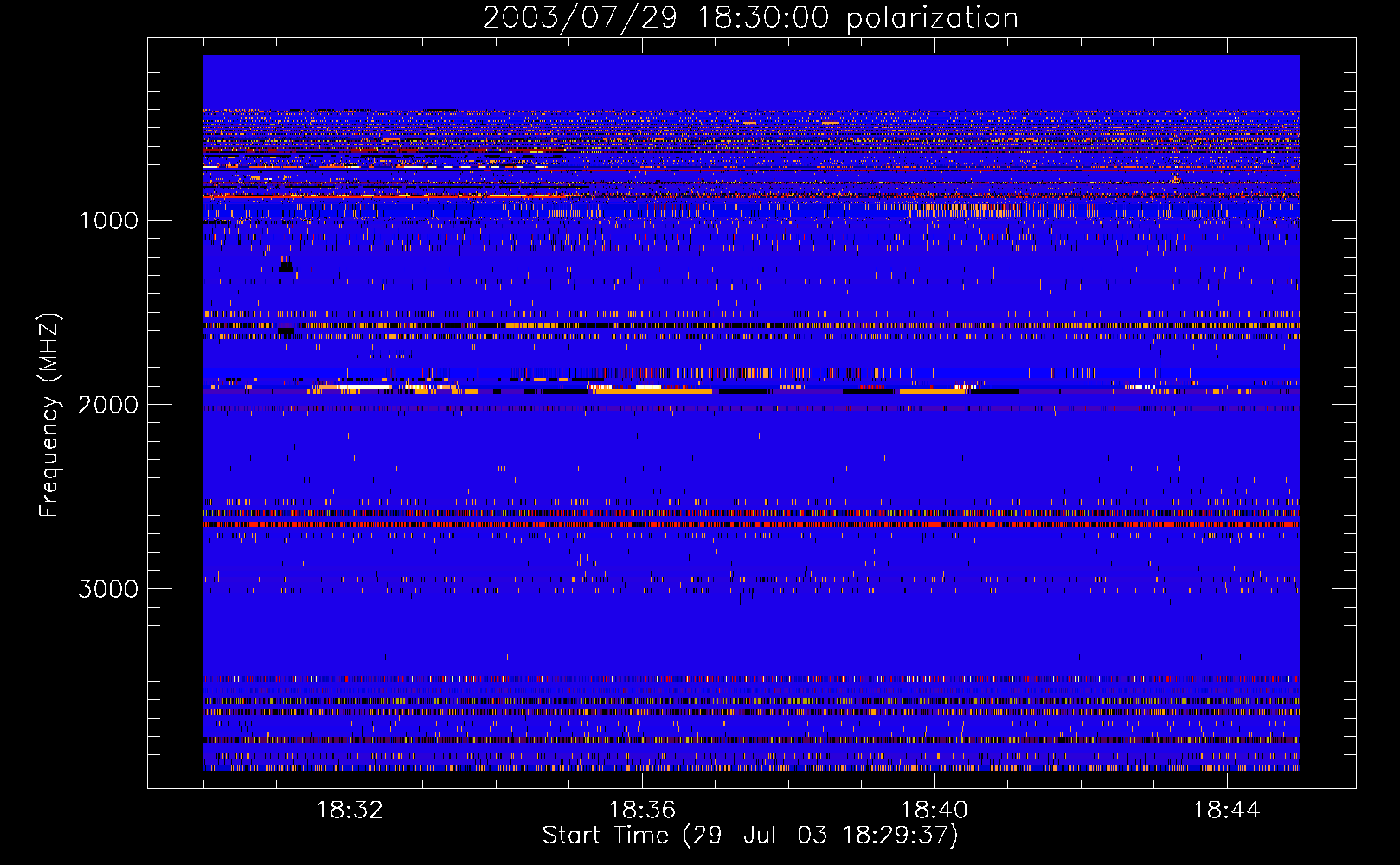Screen dimensions: 1400x865
Task: Click the bright red band below 2500 MHz
Action: coord(751,524)
